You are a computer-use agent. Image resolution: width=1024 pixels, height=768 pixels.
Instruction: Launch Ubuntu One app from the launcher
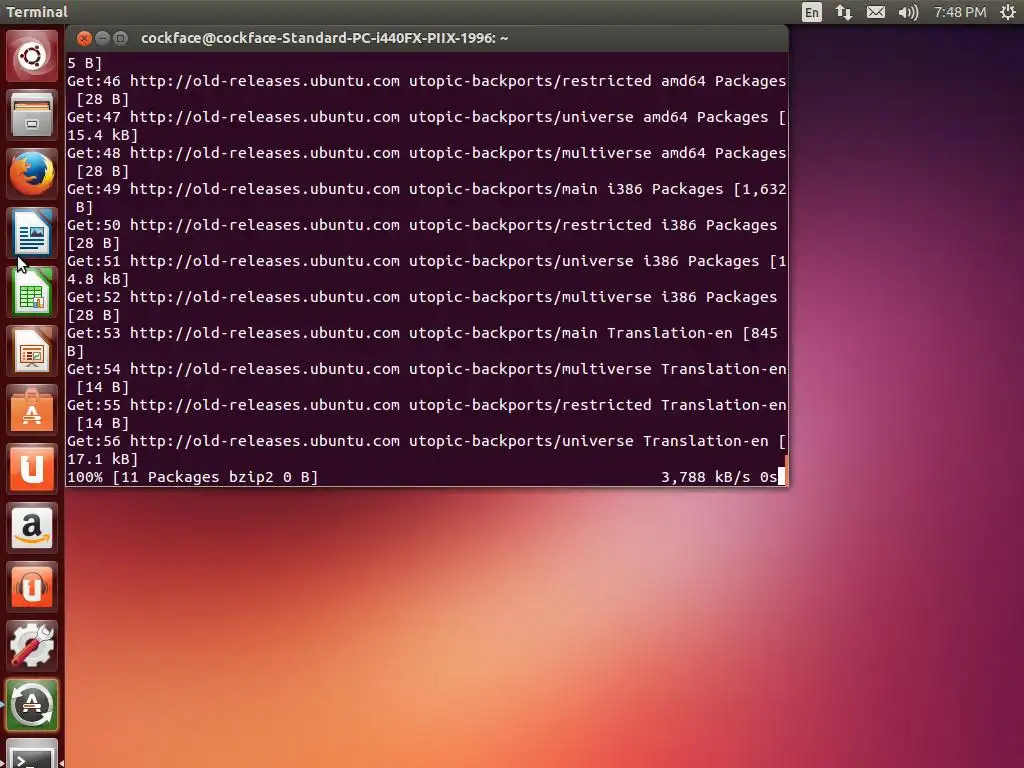click(x=31, y=469)
